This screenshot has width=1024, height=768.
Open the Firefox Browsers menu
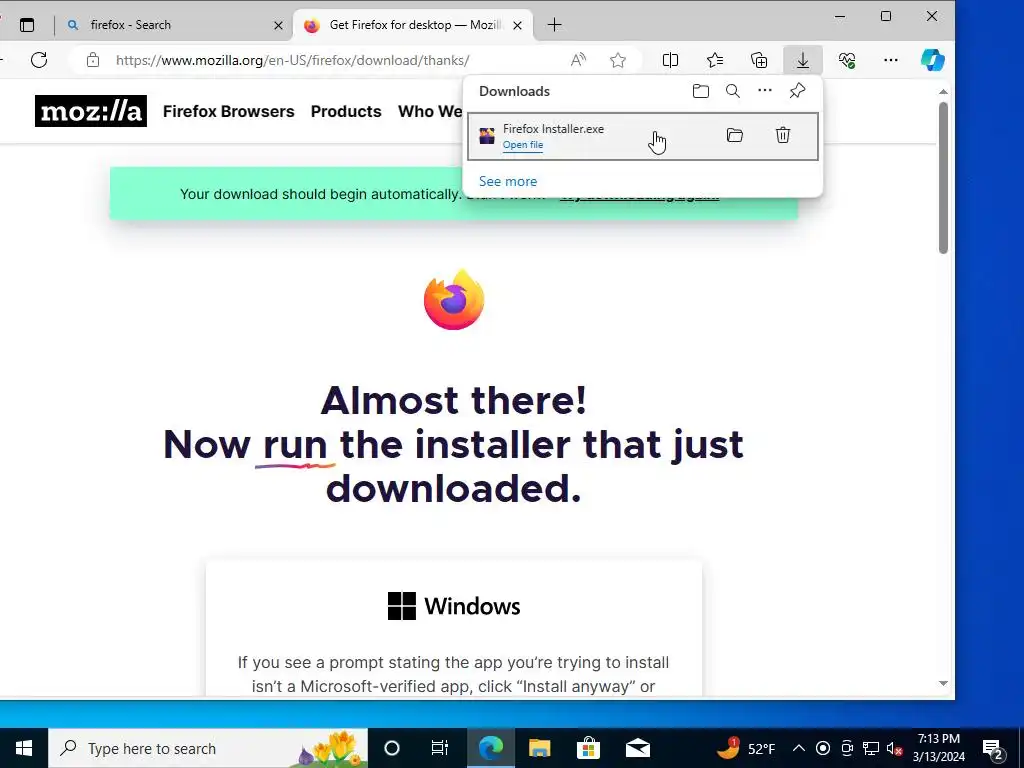pyautogui.click(x=229, y=112)
